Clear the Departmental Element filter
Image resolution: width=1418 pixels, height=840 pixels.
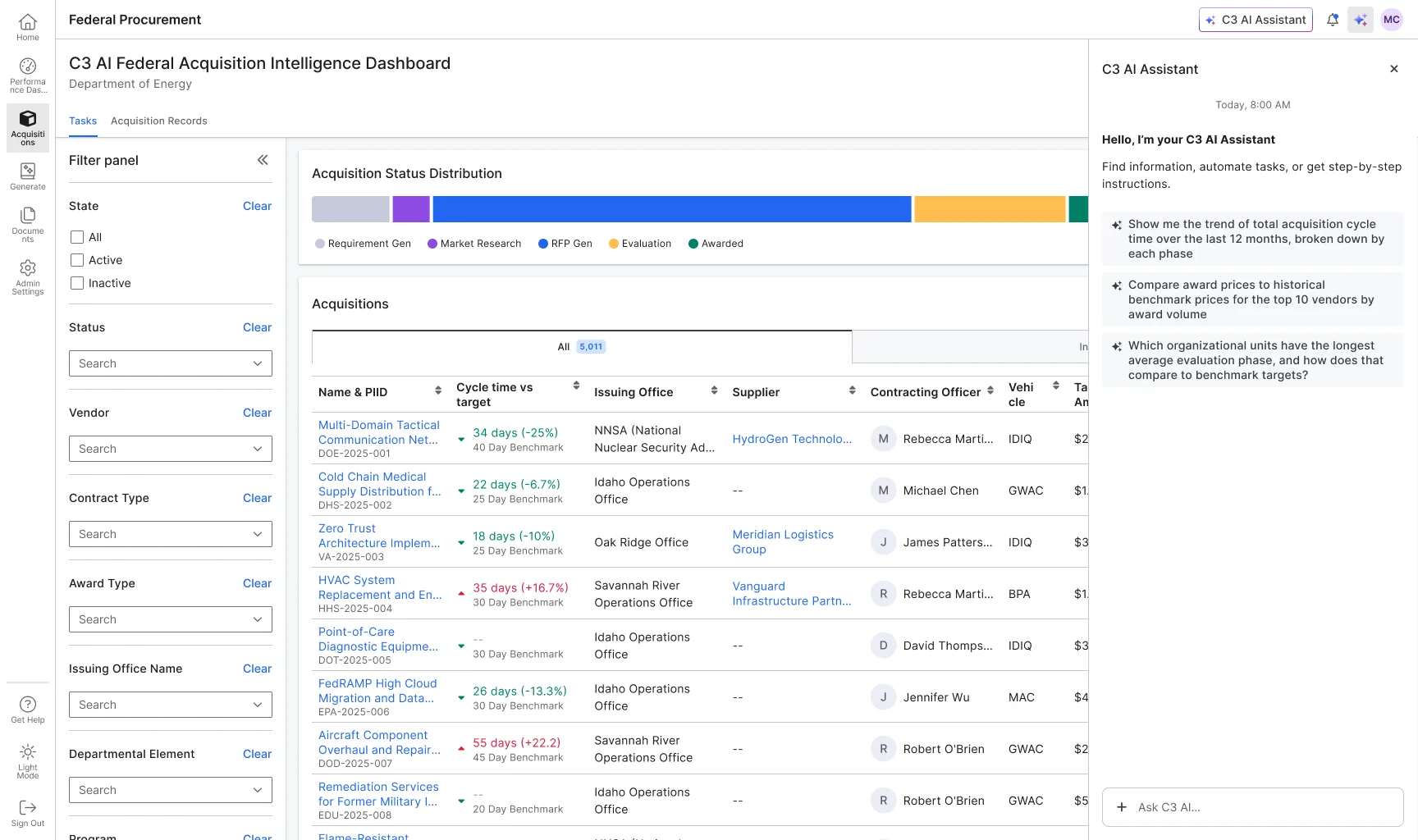(x=257, y=754)
